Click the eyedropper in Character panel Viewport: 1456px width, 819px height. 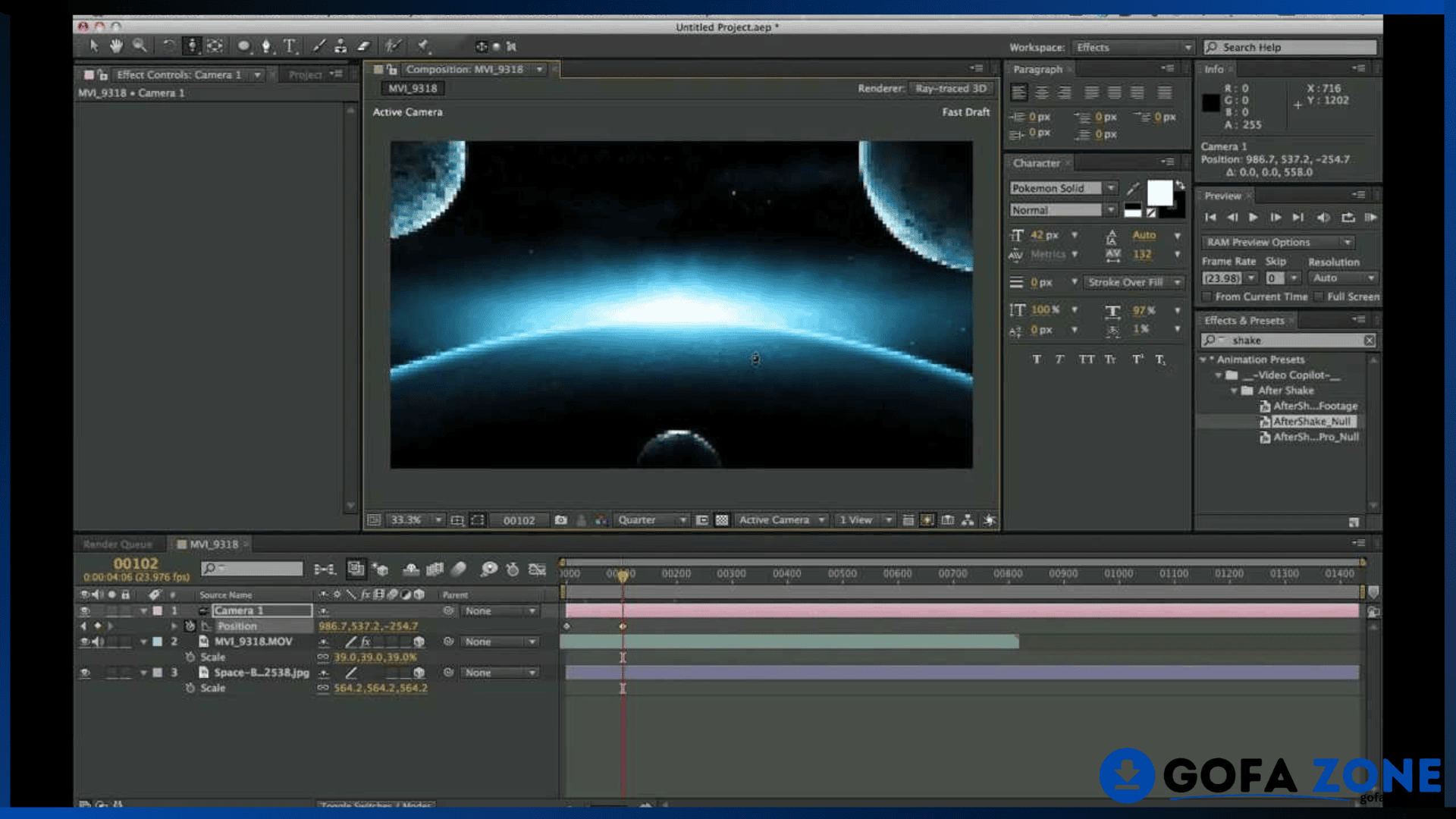coord(1133,188)
